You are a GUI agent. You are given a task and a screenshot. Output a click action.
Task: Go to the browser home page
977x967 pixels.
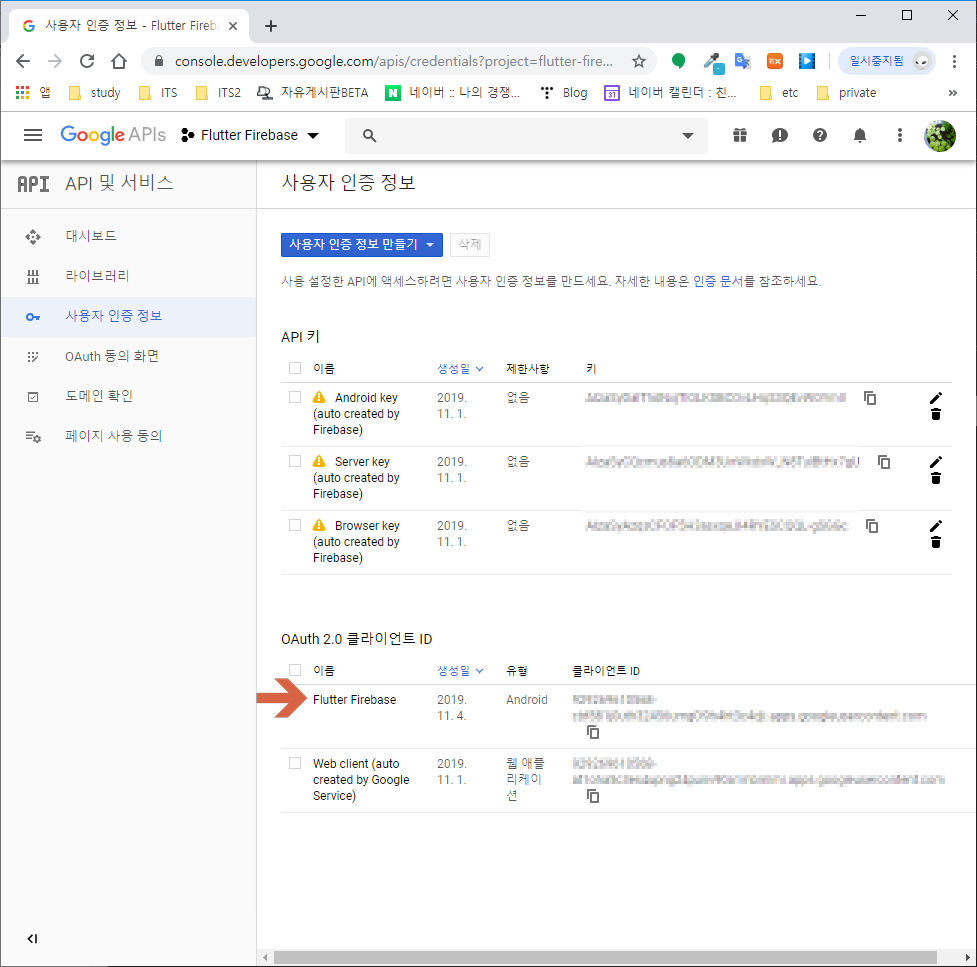(118, 61)
